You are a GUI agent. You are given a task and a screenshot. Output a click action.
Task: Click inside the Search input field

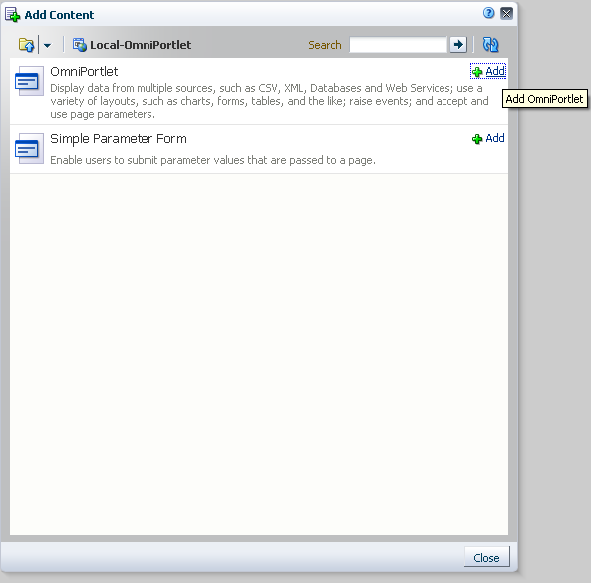click(x=398, y=45)
